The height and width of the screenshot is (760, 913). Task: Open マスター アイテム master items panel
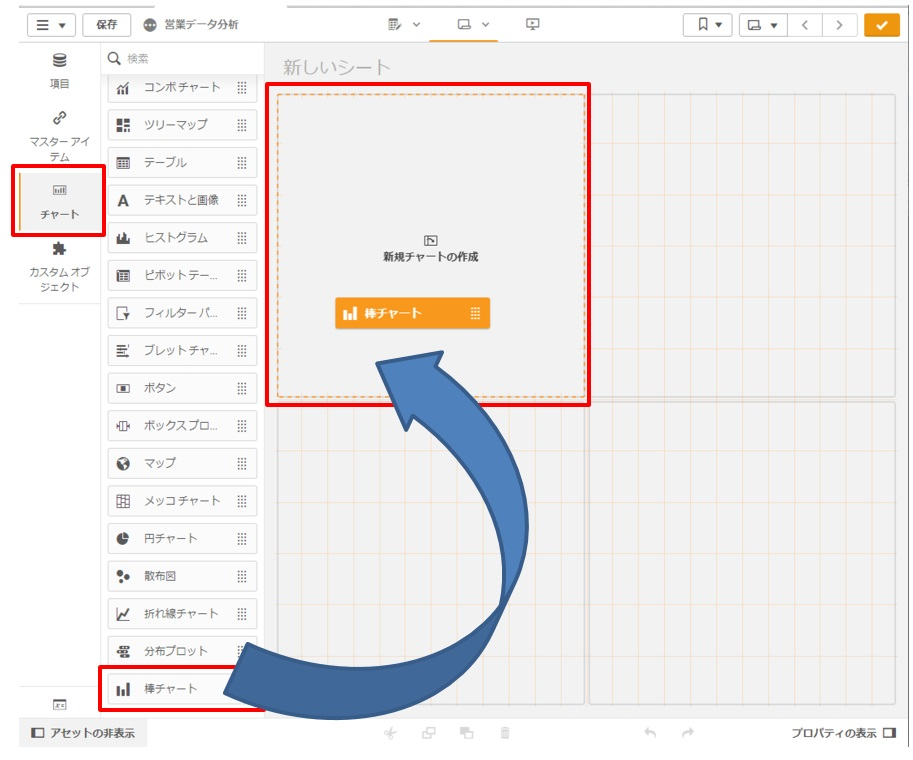coord(59,135)
